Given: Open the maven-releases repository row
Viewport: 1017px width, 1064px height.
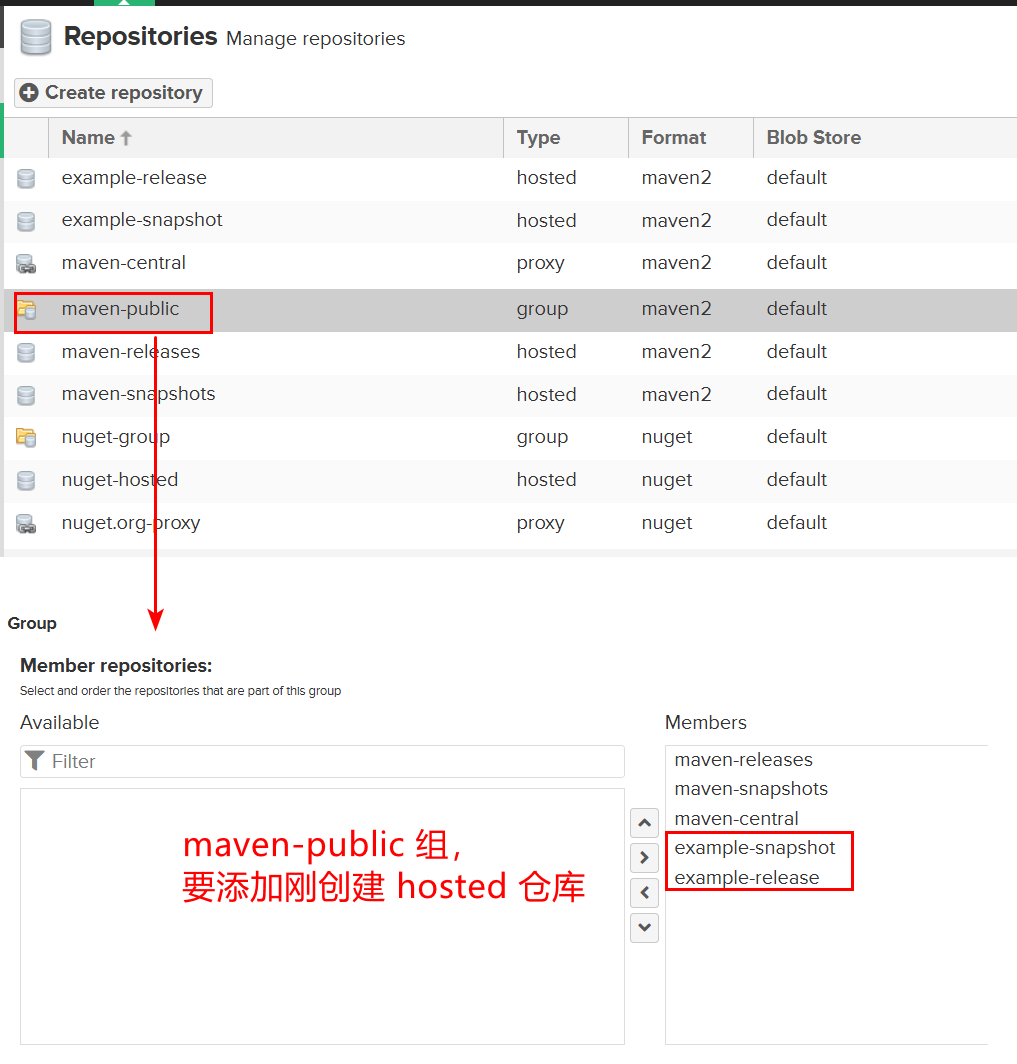Looking at the screenshot, I should tap(510, 352).
